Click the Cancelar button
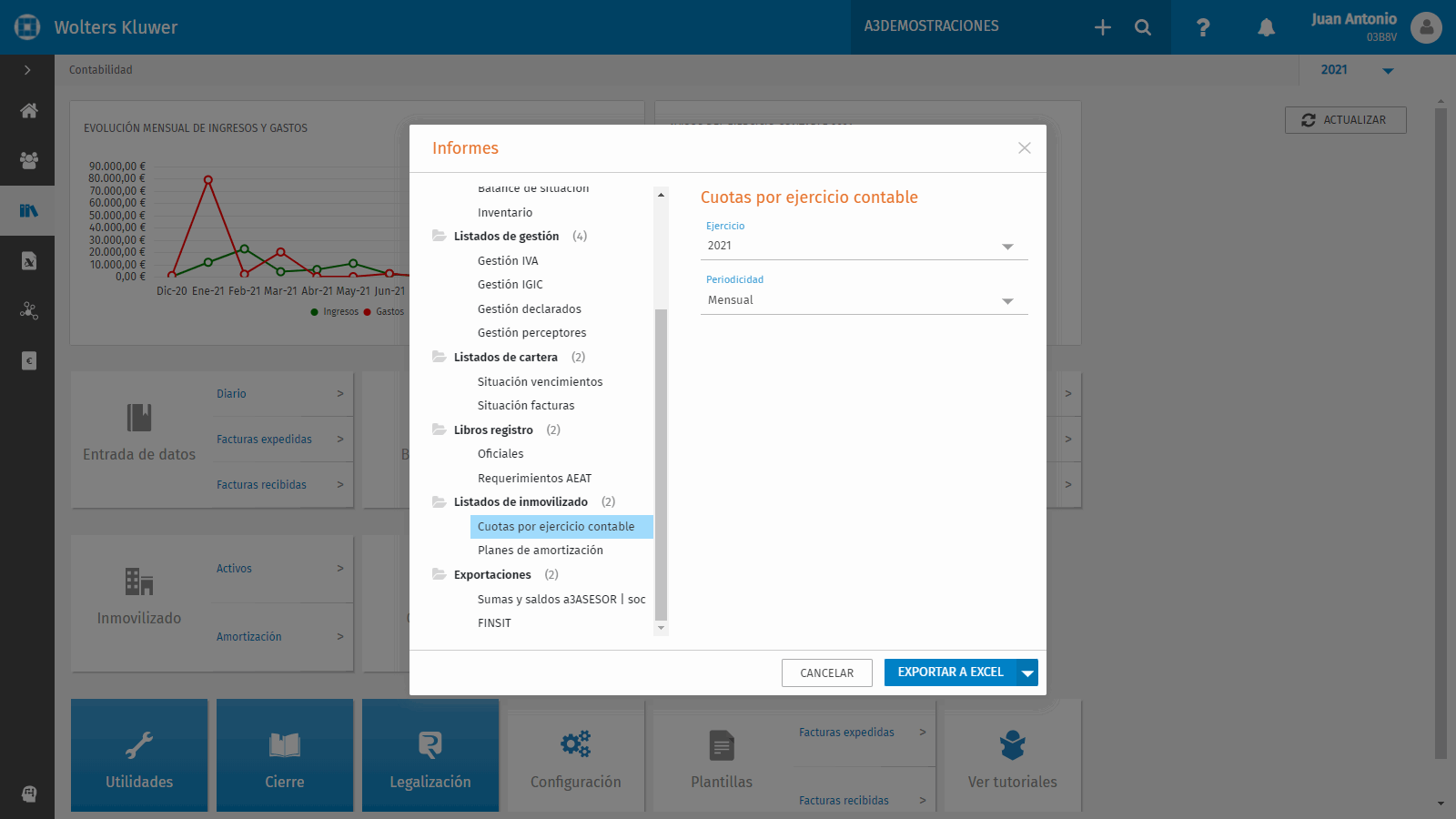The width and height of the screenshot is (1456, 819). (827, 672)
